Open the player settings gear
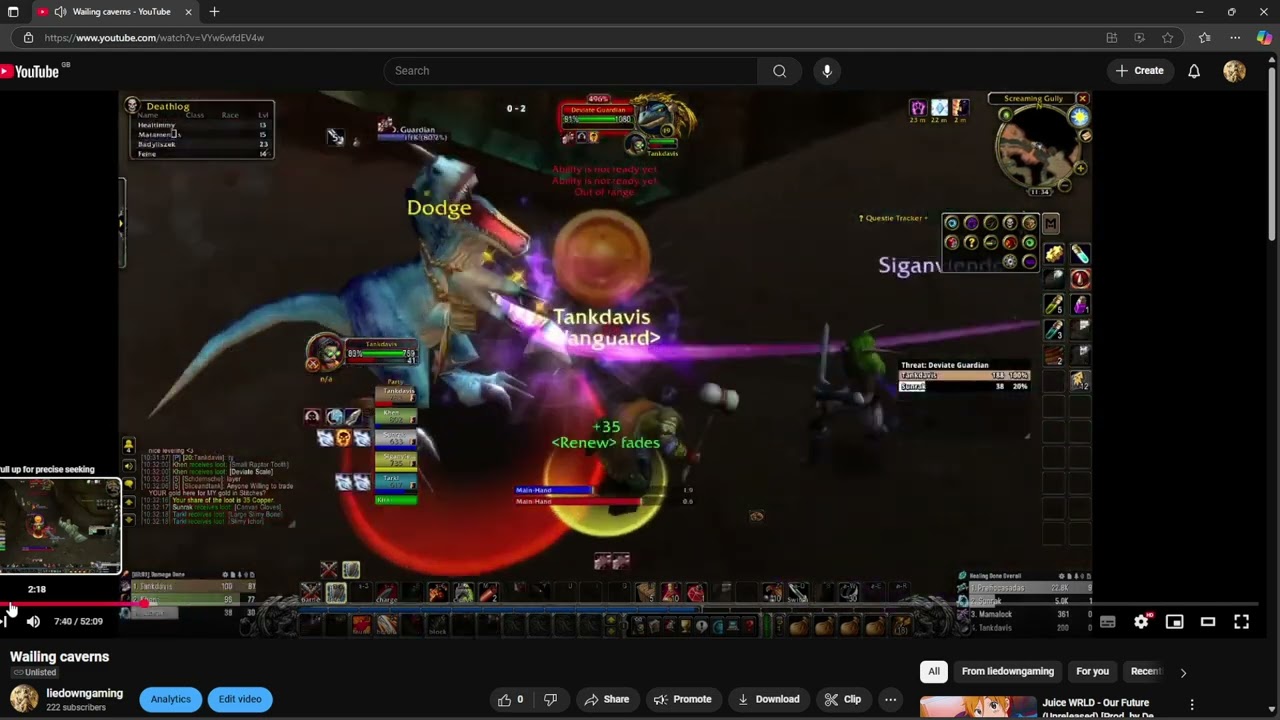Image resolution: width=1280 pixels, height=720 pixels. (1141, 622)
